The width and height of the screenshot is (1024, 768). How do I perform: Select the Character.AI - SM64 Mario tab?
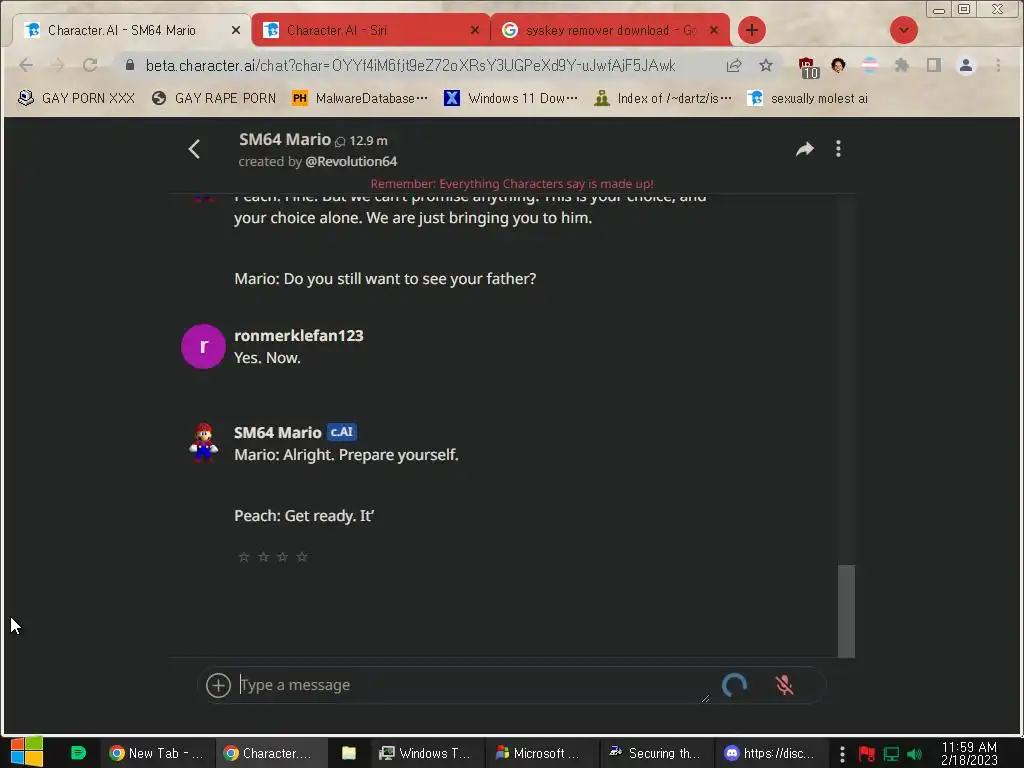pyautogui.click(x=131, y=30)
